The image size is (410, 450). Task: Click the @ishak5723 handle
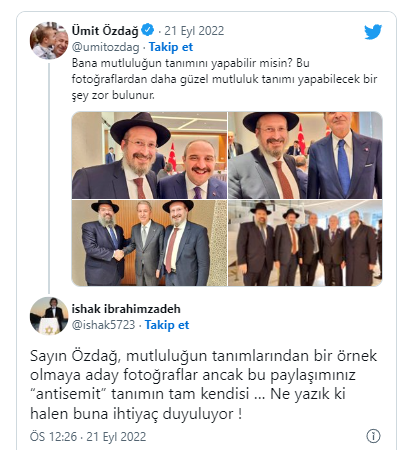[103, 325]
